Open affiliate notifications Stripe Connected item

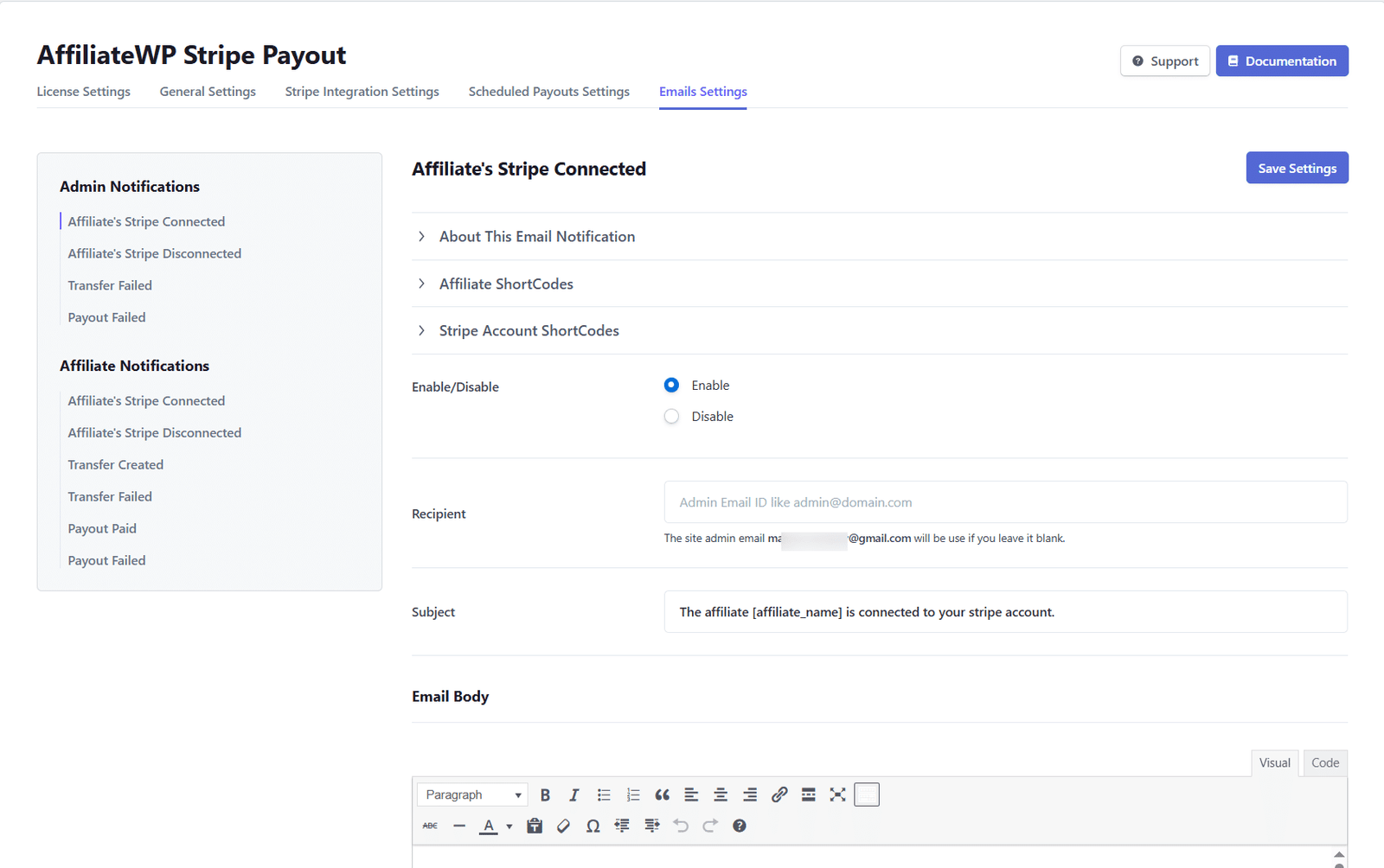(146, 400)
